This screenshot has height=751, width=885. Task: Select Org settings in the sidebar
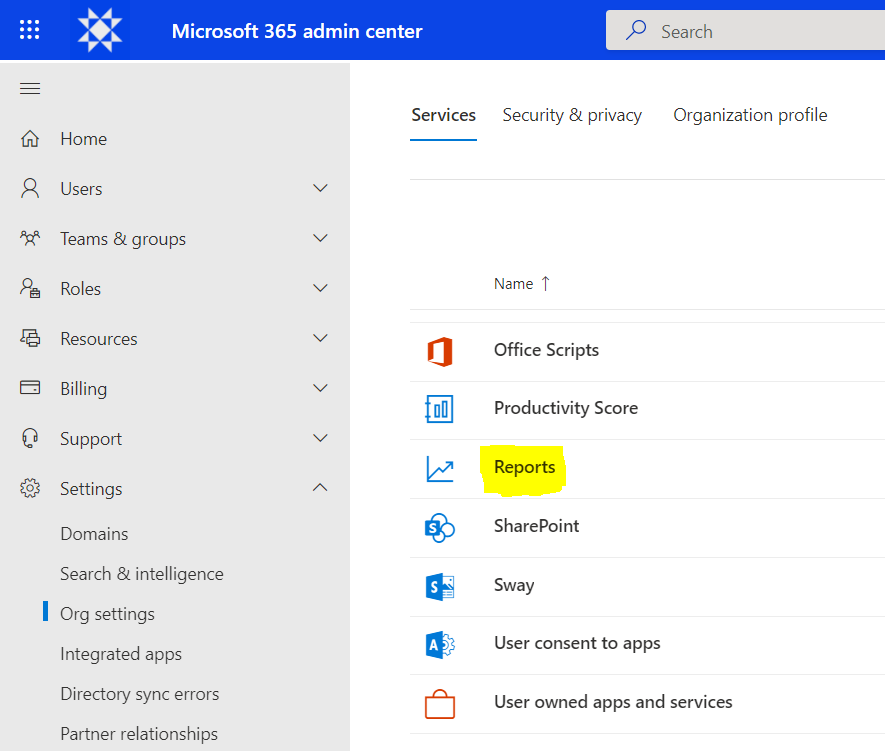[x=107, y=614]
